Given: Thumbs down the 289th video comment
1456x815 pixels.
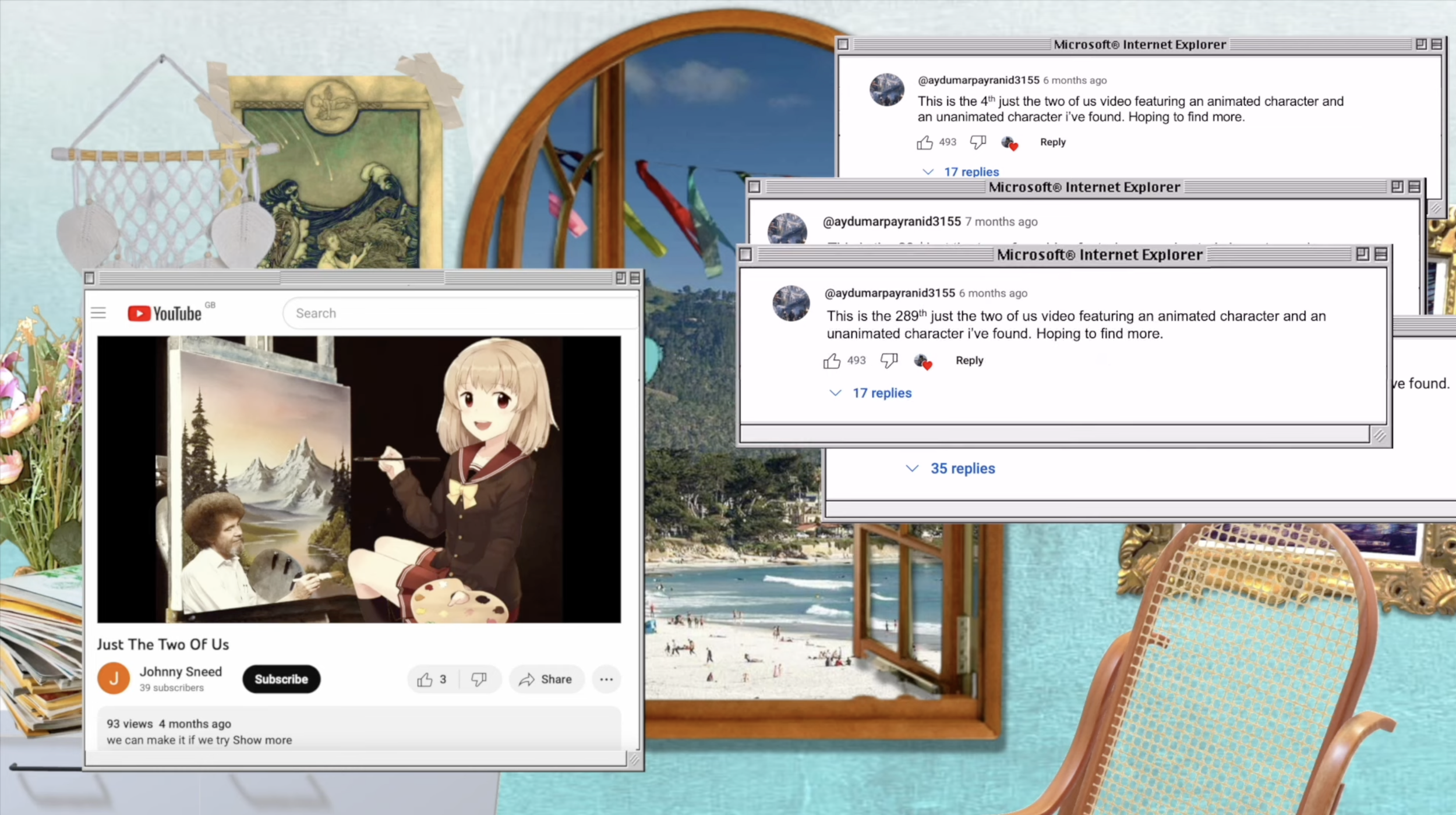Looking at the screenshot, I should tap(889, 361).
